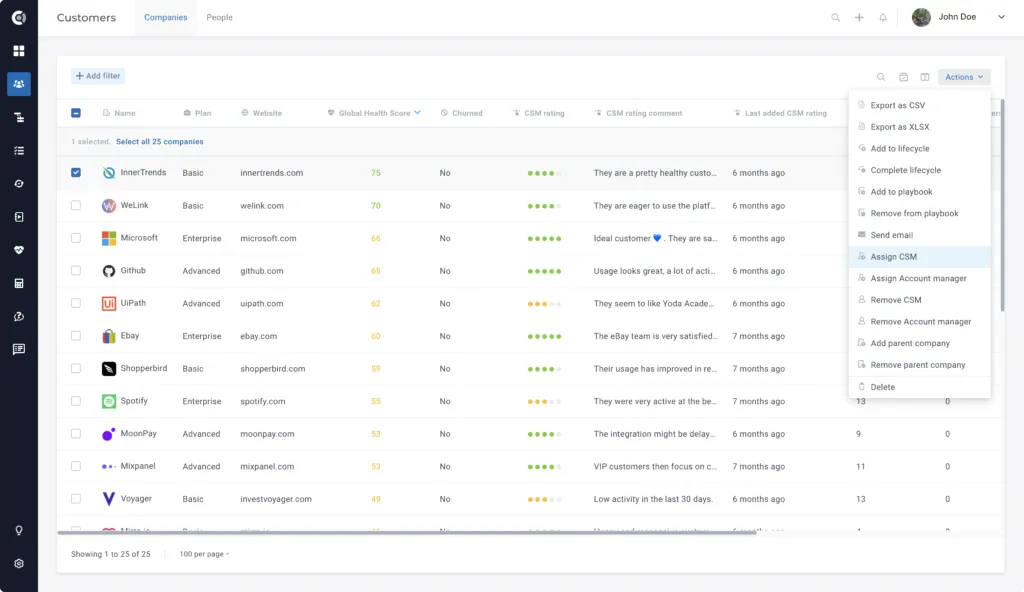Screen dimensions: 1024x592
Task: Check the Ebay row checkbox
Action: pos(76,336)
